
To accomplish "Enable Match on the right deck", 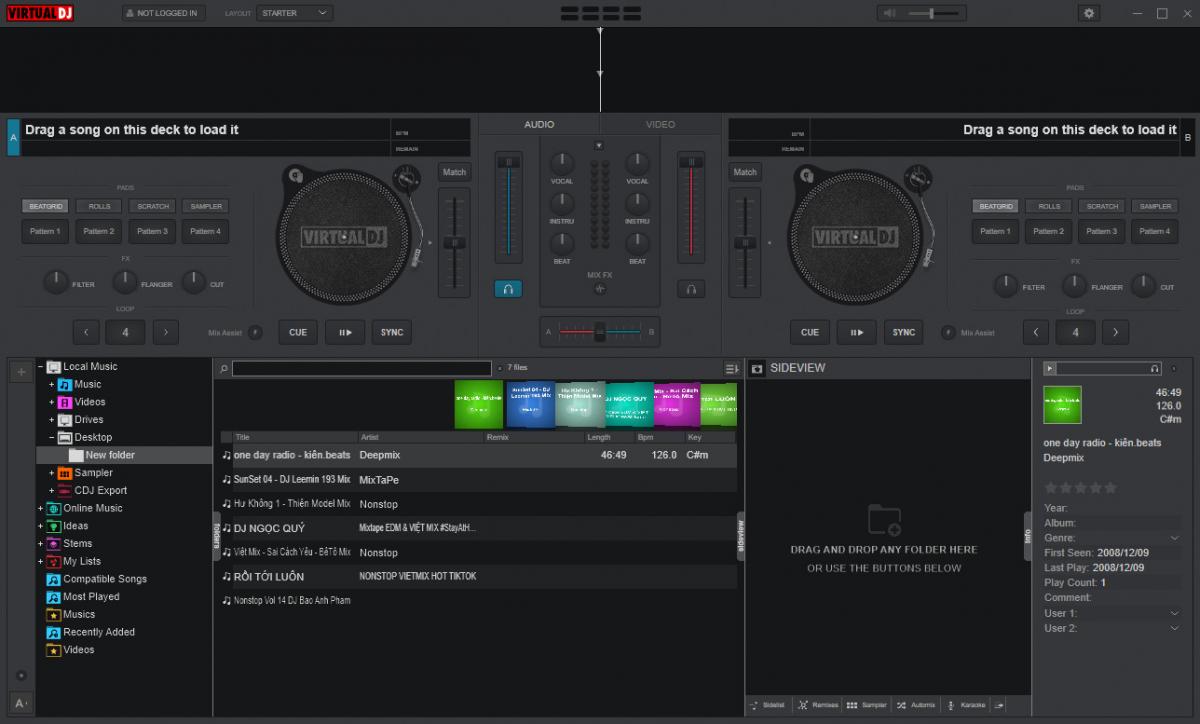I will pos(744,171).
